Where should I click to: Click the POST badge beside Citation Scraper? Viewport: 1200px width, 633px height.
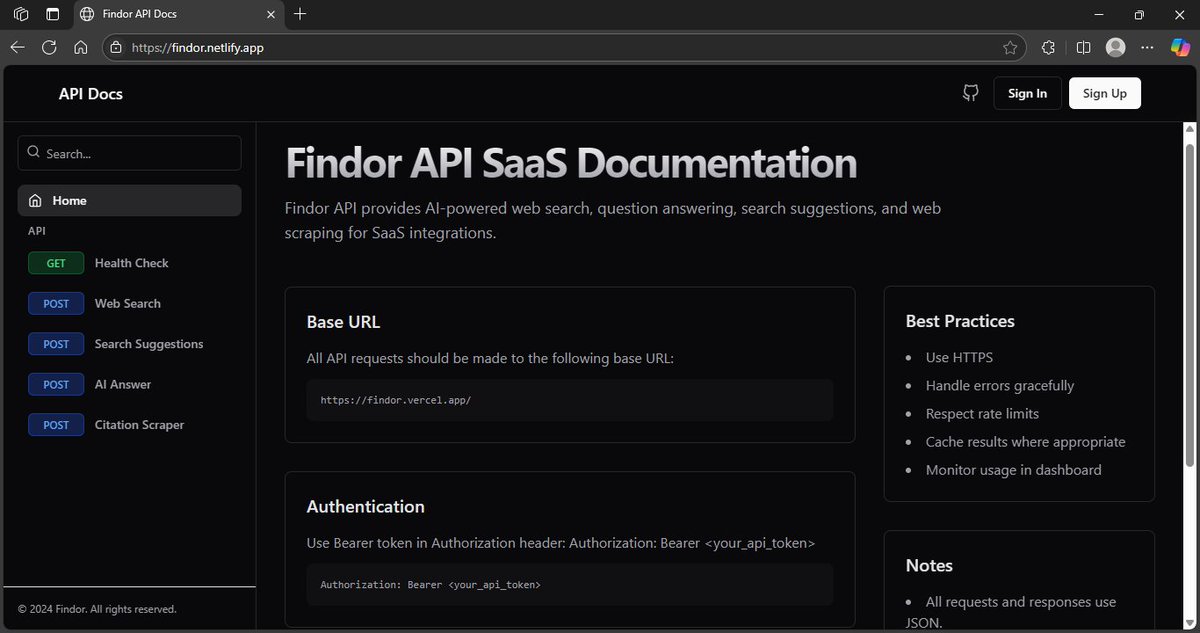point(56,425)
